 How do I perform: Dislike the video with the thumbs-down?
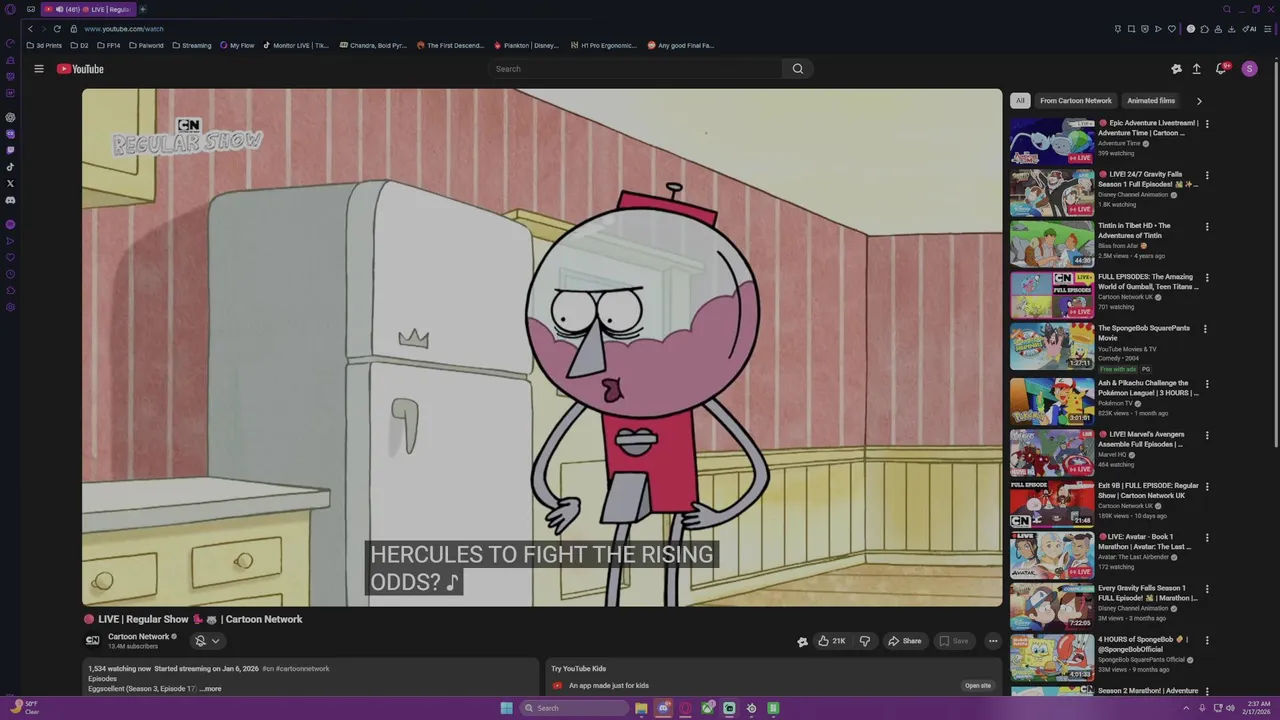pos(865,641)
